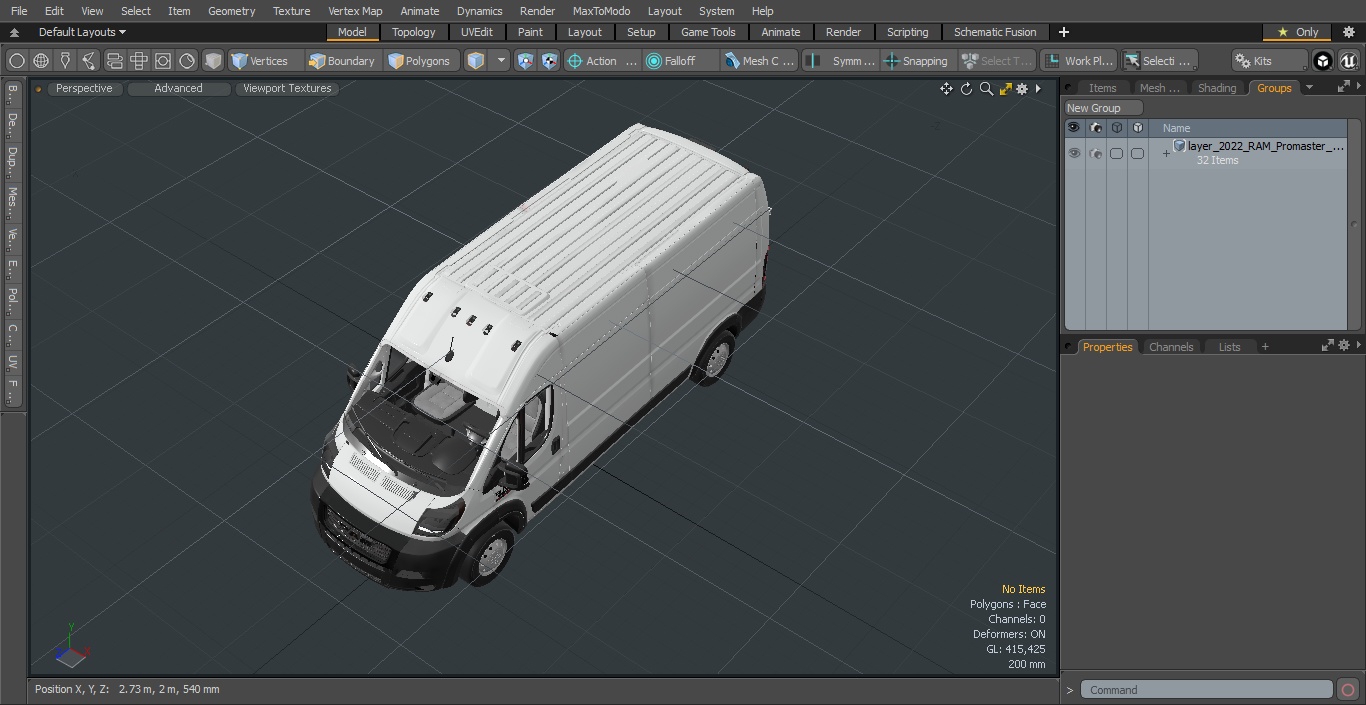Open the Default Layouts dropdown
1366x705 pixels.
(82, 32)
